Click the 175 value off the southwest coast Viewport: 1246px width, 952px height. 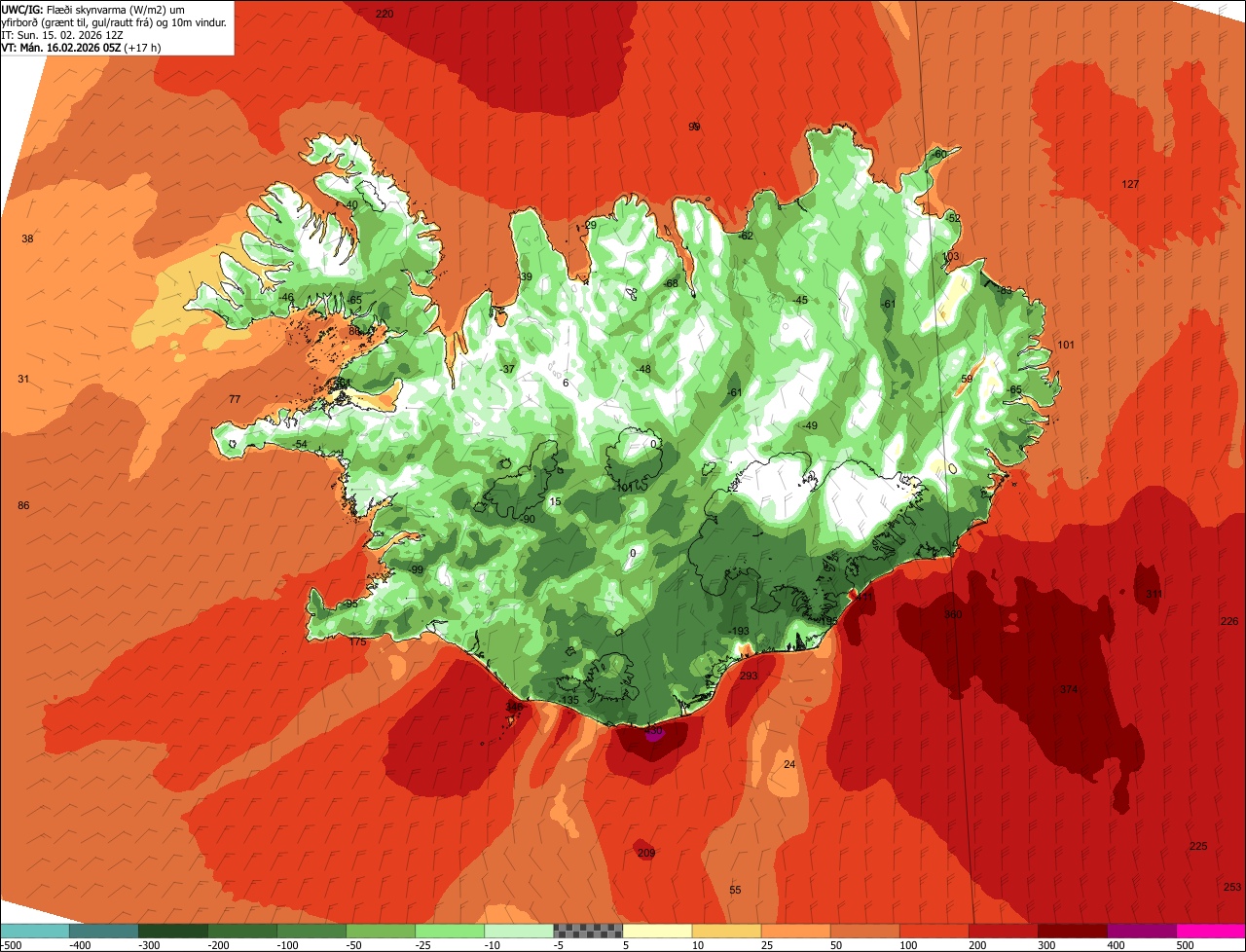pos(357,642)
